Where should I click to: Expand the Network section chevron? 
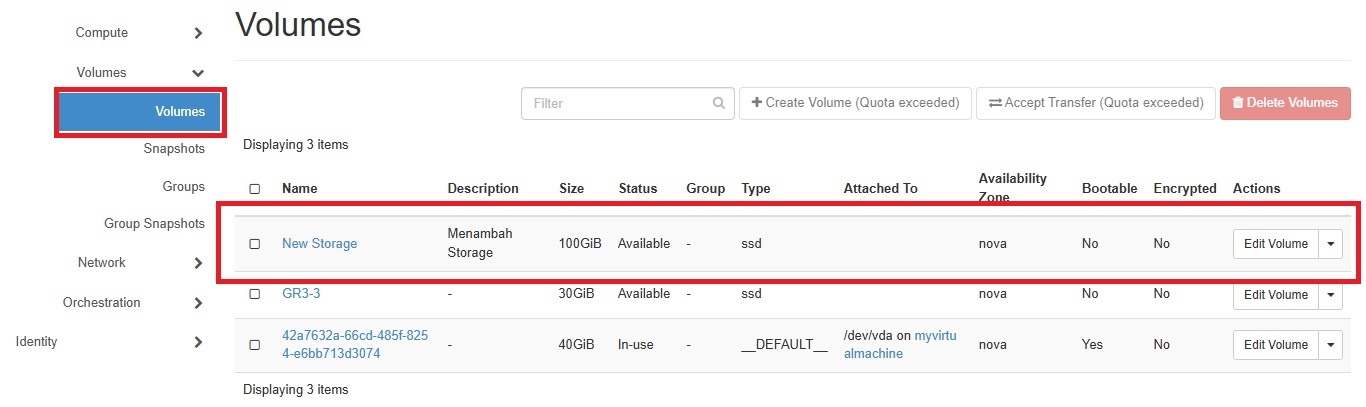198,263
